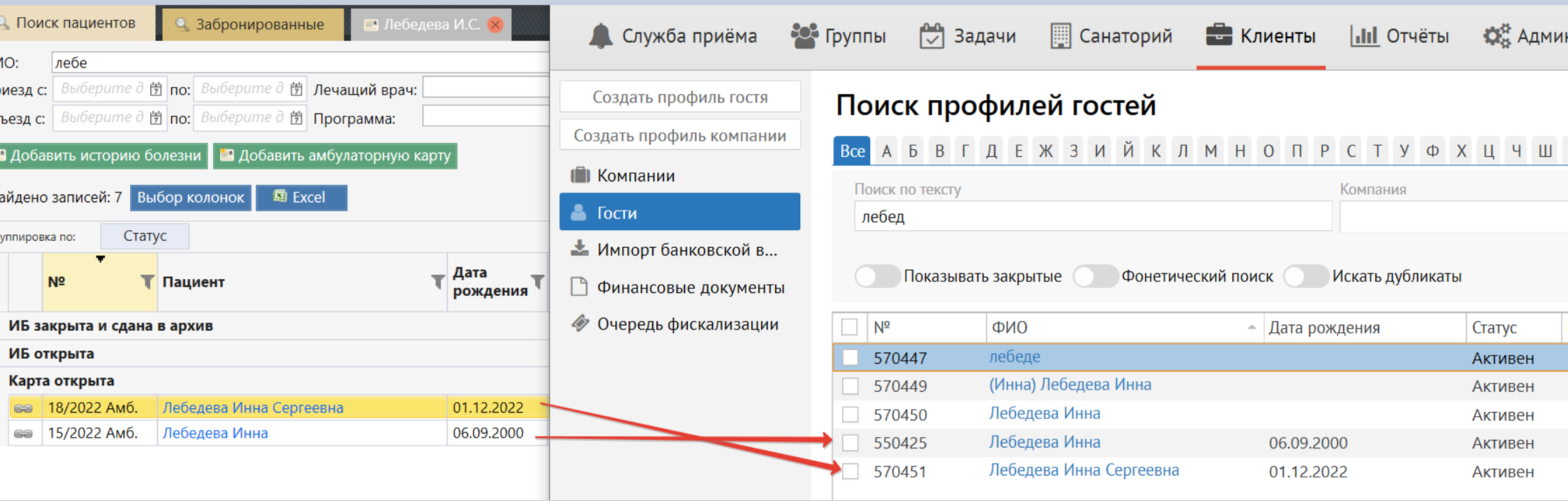This screenshot has height=501, width=1568.
Task: Enable the Показывать закрытые toggle
Action: [x=877, y=277]
